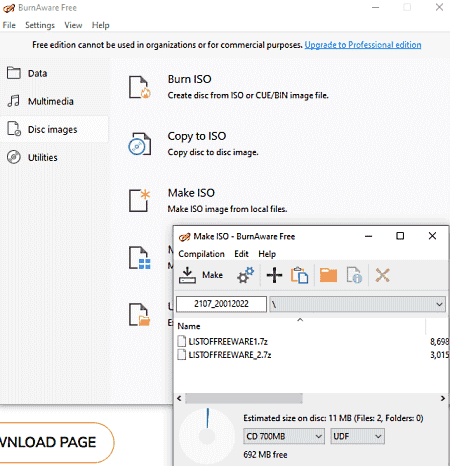Click the Disc images sidebar icon
Image resolution: width=450 pixels, height=466 pixels.
(14, 129)
